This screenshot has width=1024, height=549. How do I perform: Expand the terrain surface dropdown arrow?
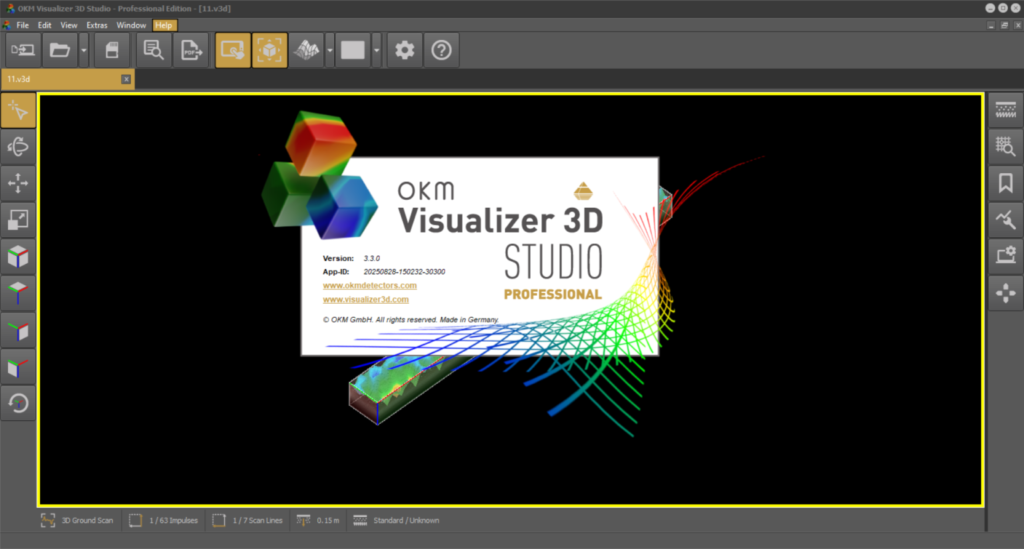328,50
